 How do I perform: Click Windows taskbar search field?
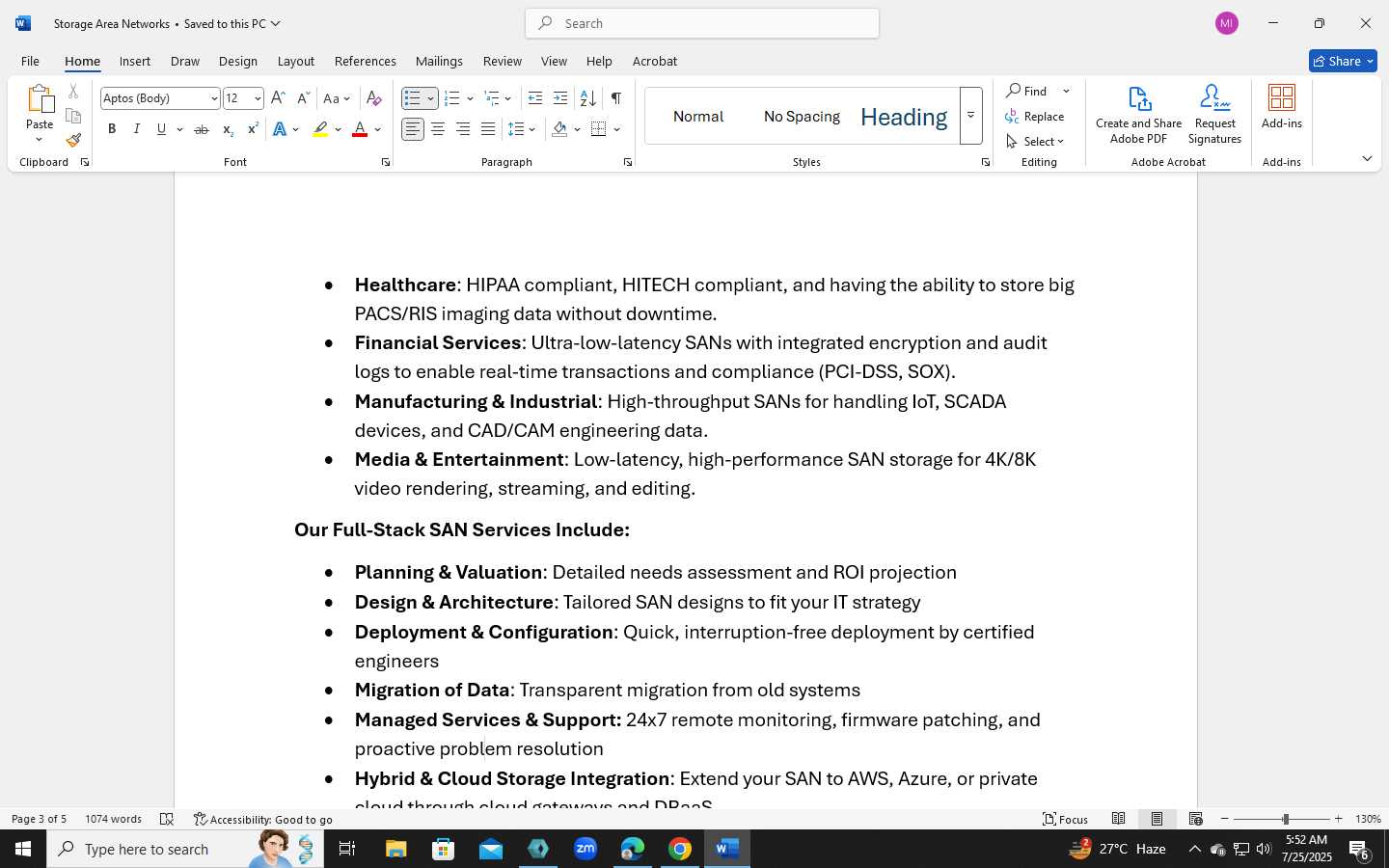point(185,849)
